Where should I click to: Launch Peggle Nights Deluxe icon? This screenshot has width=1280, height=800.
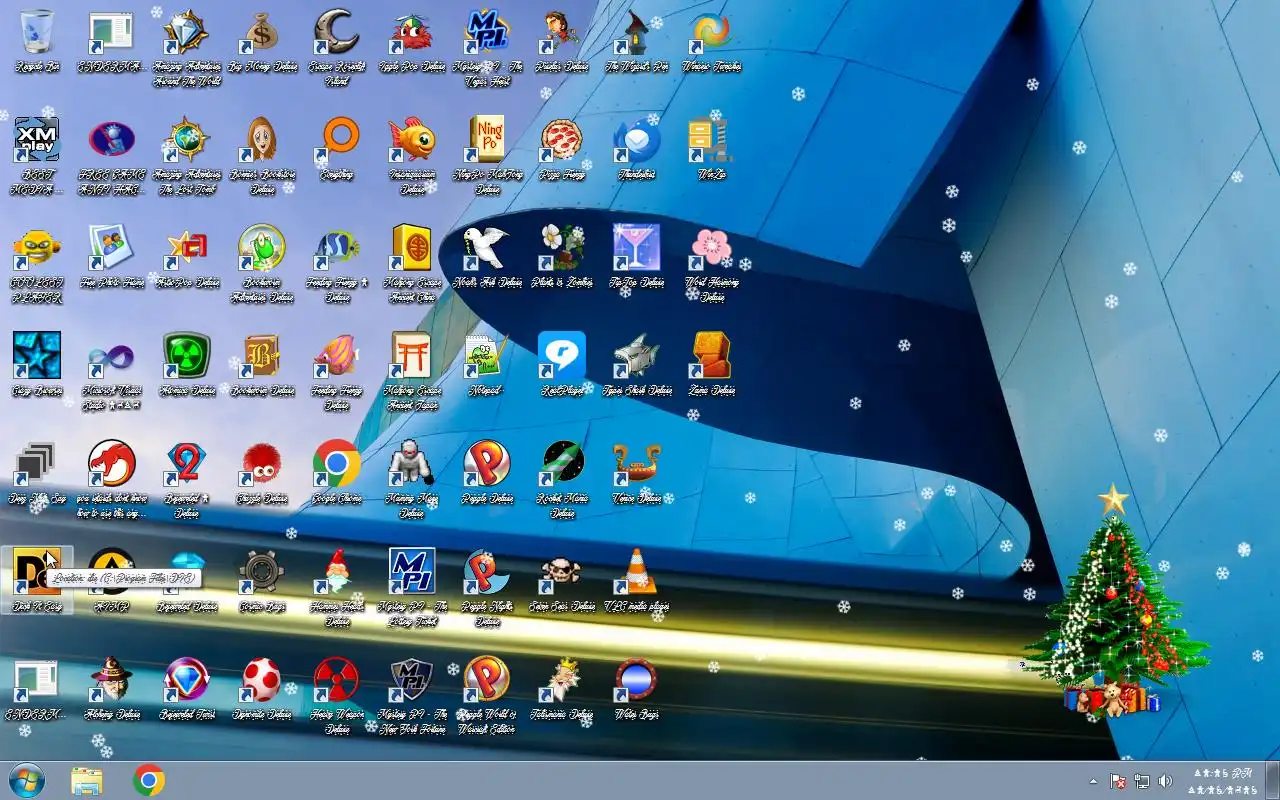(487, 572)
